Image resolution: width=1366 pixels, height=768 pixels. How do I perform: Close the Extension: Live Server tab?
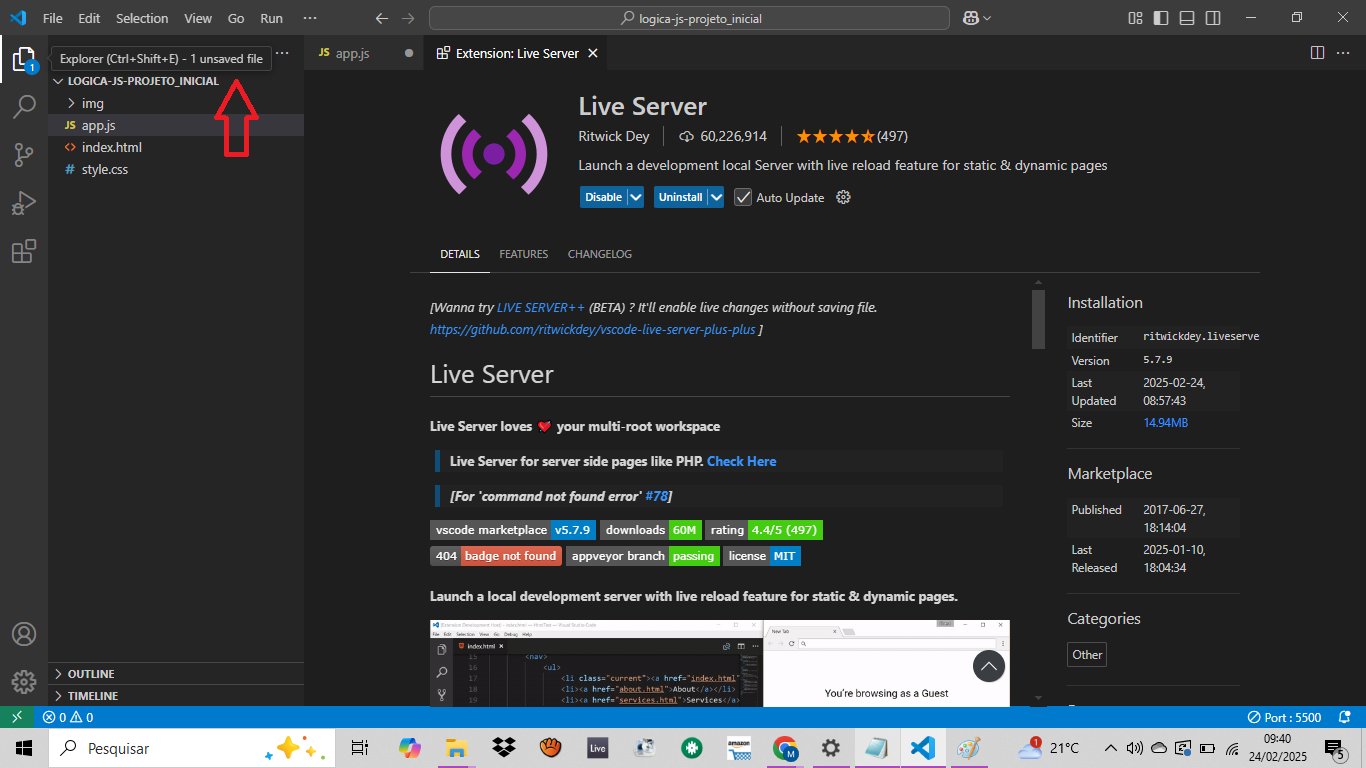coord(593,53)
